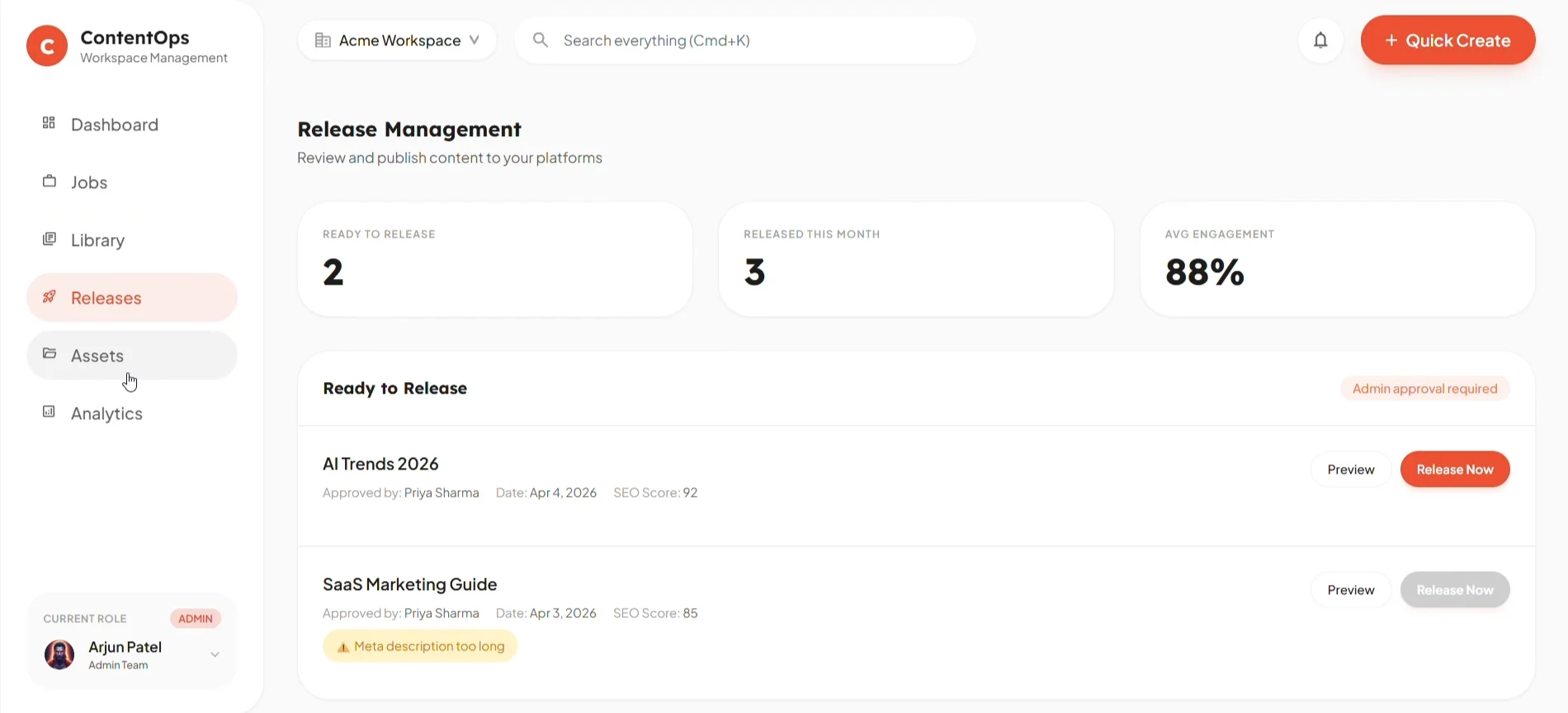Click the Quick Create button
The width and height of the screenshot is (1568, 713).
click(1448, 40)
